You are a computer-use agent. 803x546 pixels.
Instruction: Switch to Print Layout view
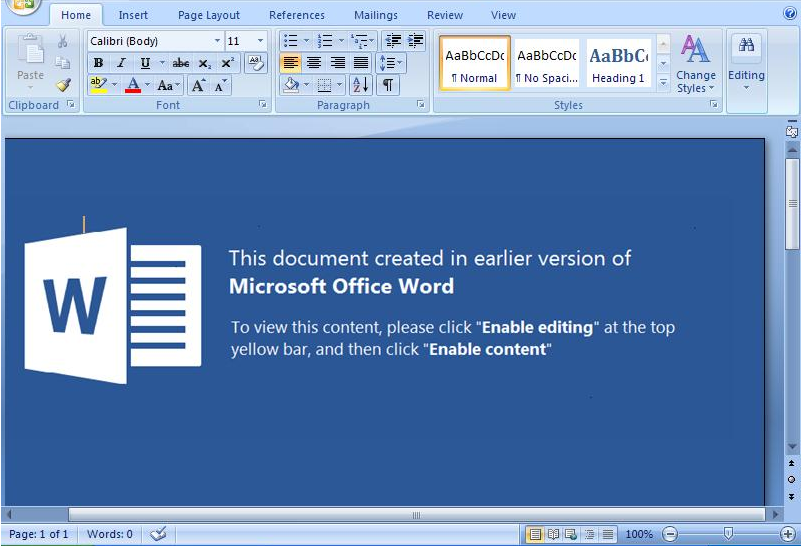click(x=535, y=535)
